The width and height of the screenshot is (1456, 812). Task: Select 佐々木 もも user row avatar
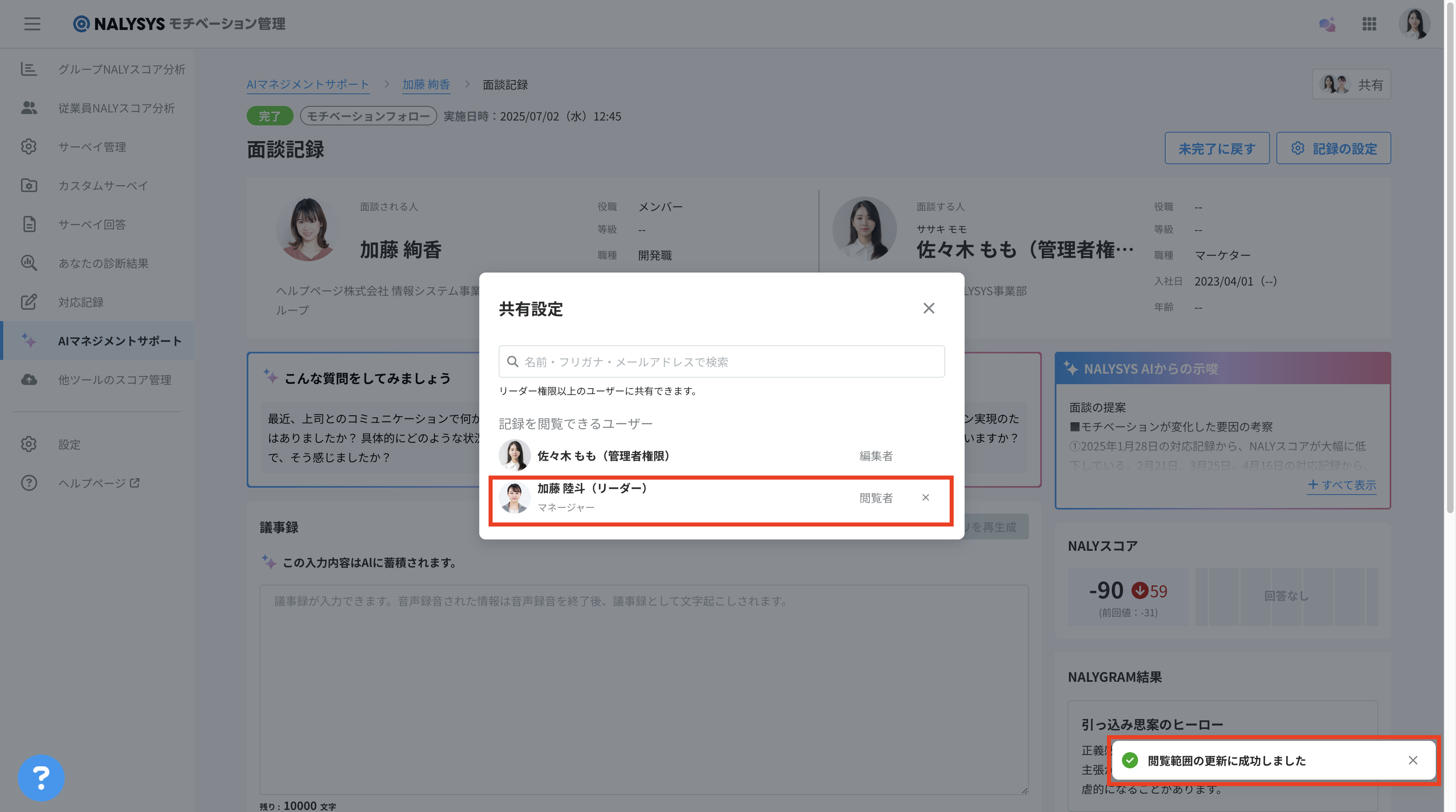tap(514, 455)
